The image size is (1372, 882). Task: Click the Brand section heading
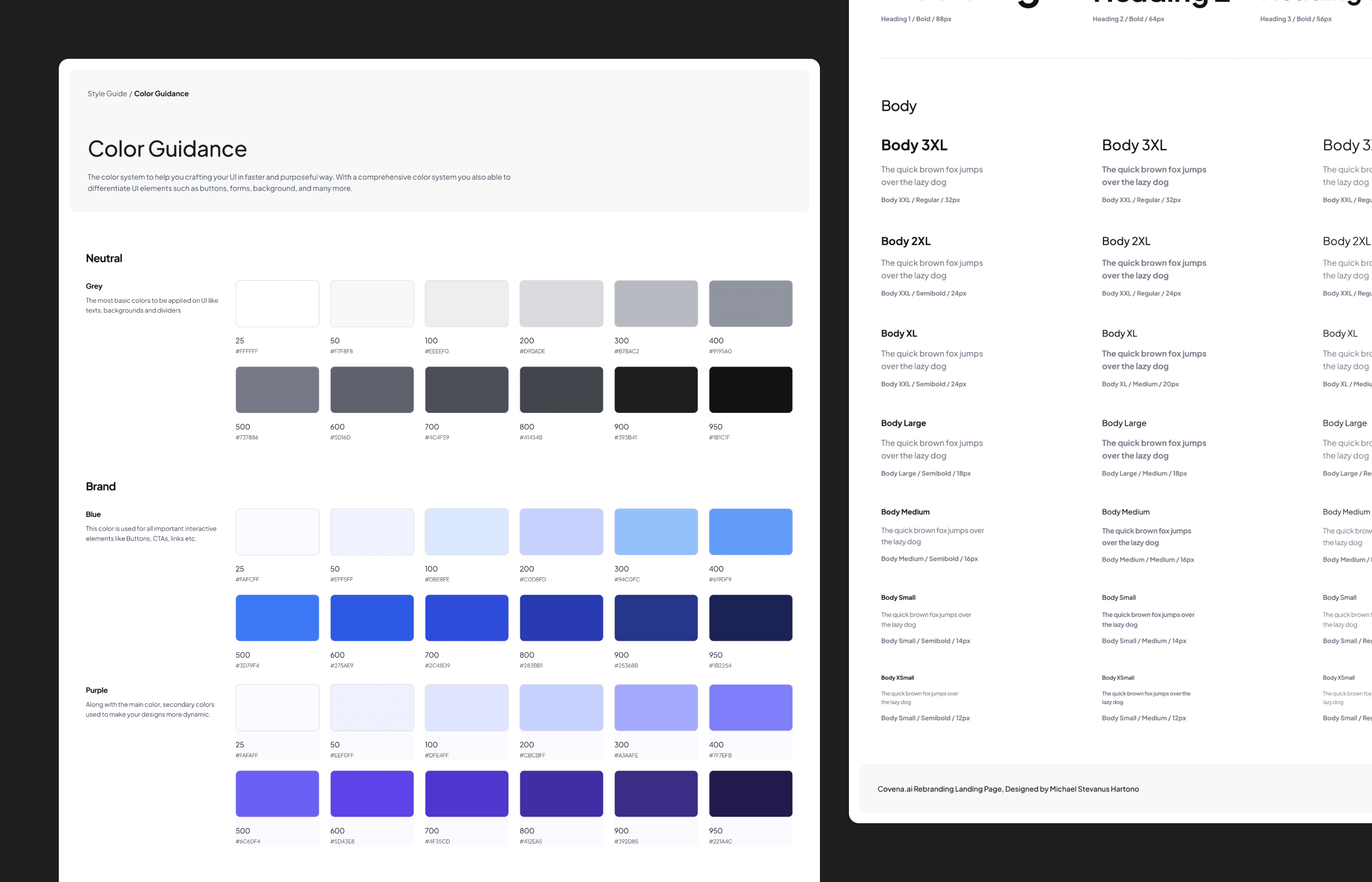tap(101, 487)
